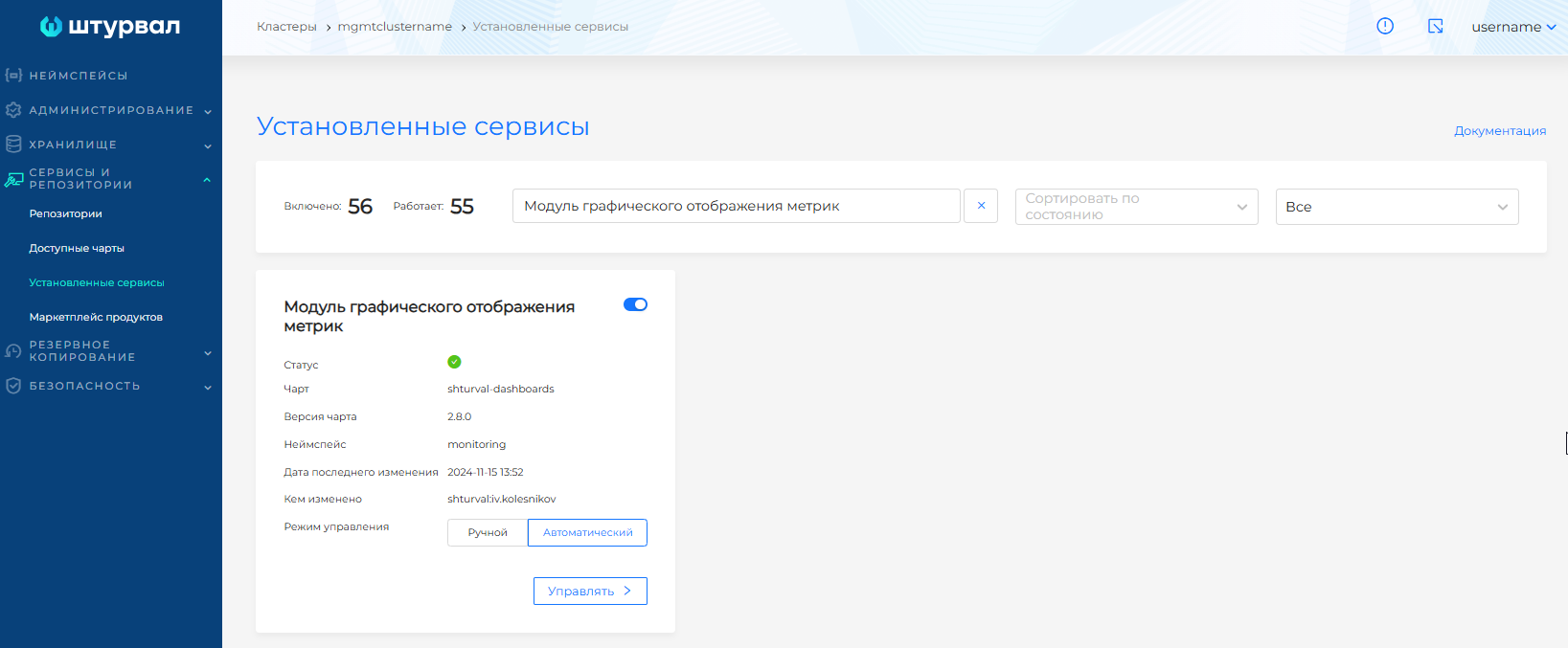Click the Security shield icon in sidebar

13,386
